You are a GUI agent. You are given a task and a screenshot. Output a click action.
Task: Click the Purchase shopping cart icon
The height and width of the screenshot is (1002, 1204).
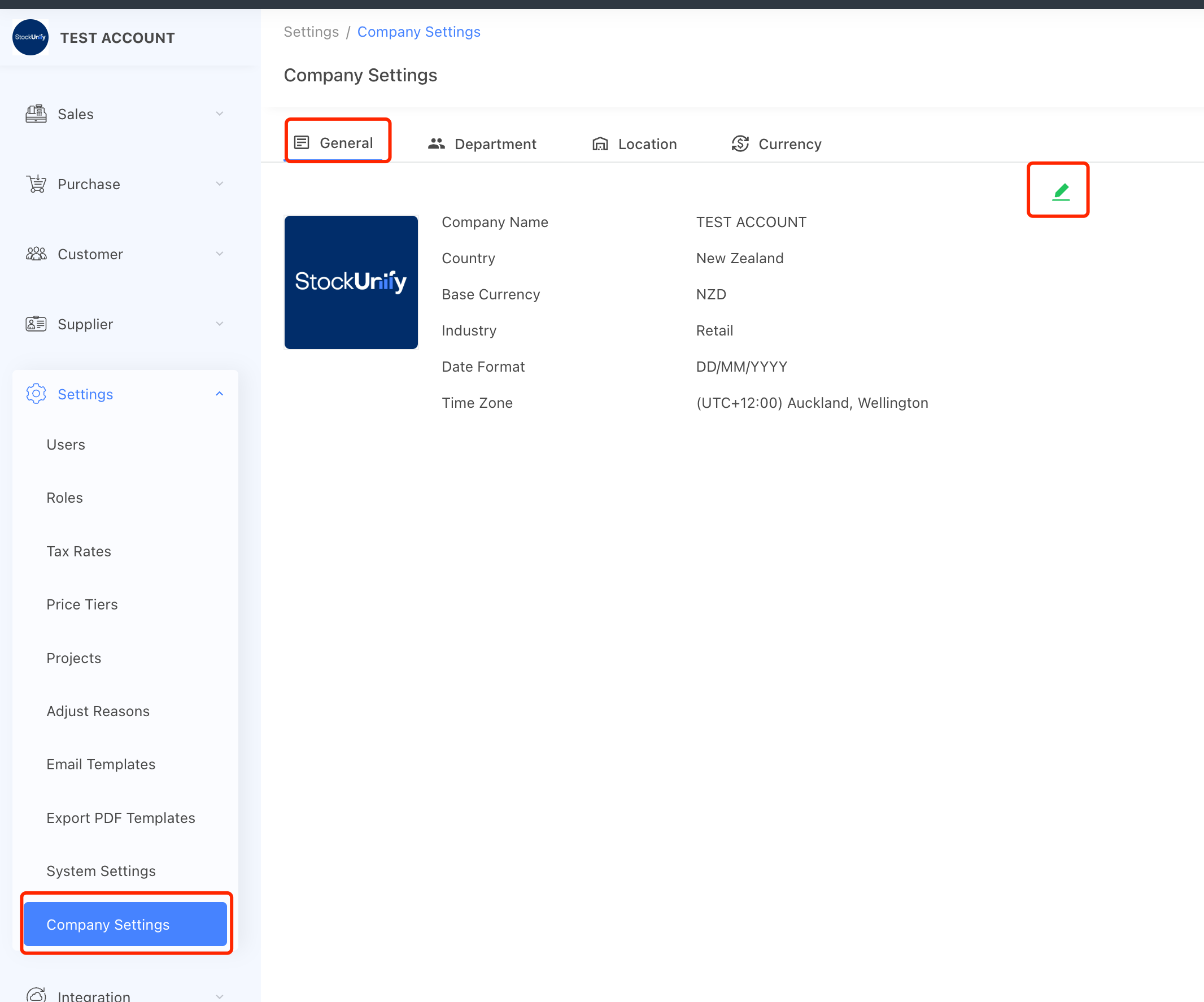36,184
